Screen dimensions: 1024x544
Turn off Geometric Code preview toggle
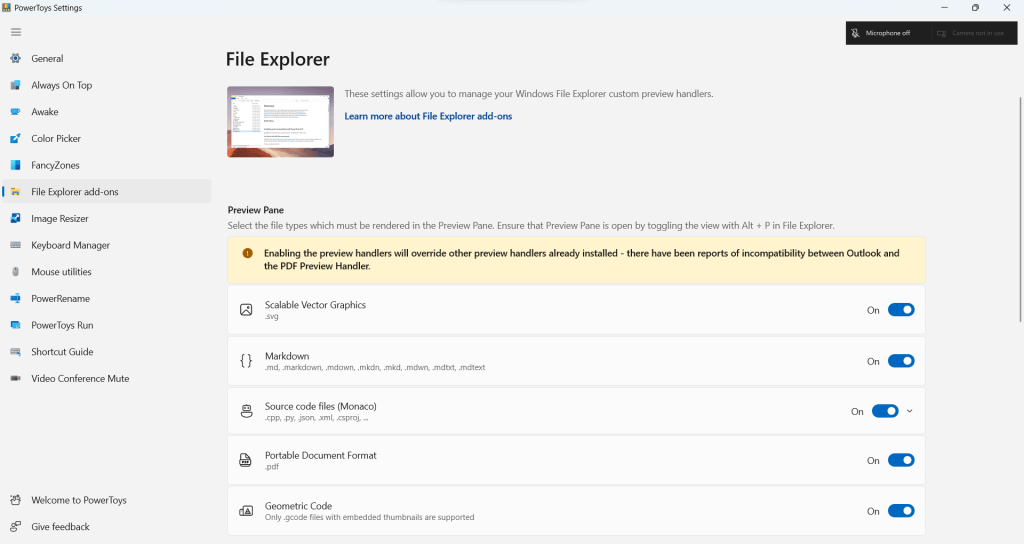[901, 511]
